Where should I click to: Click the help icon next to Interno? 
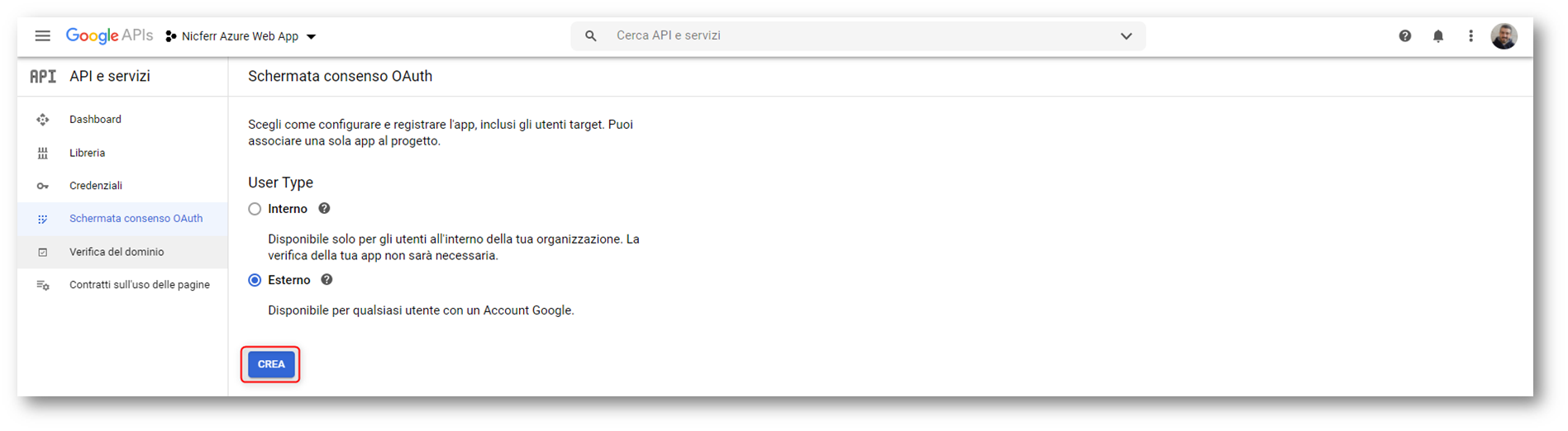point(325,209)
